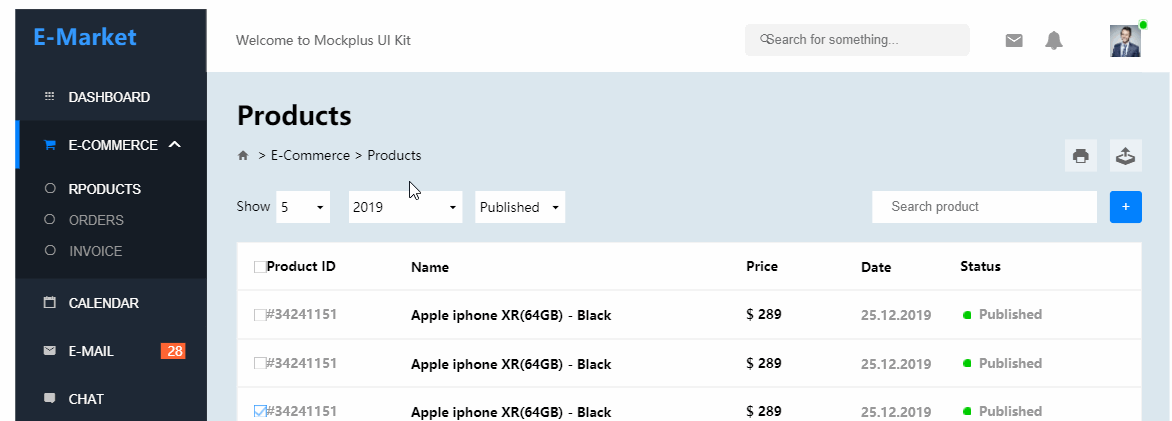Click the E-Commerce breadcrumb link
This screenshot has width=1172, height=421.
click(x=310, y=156)
